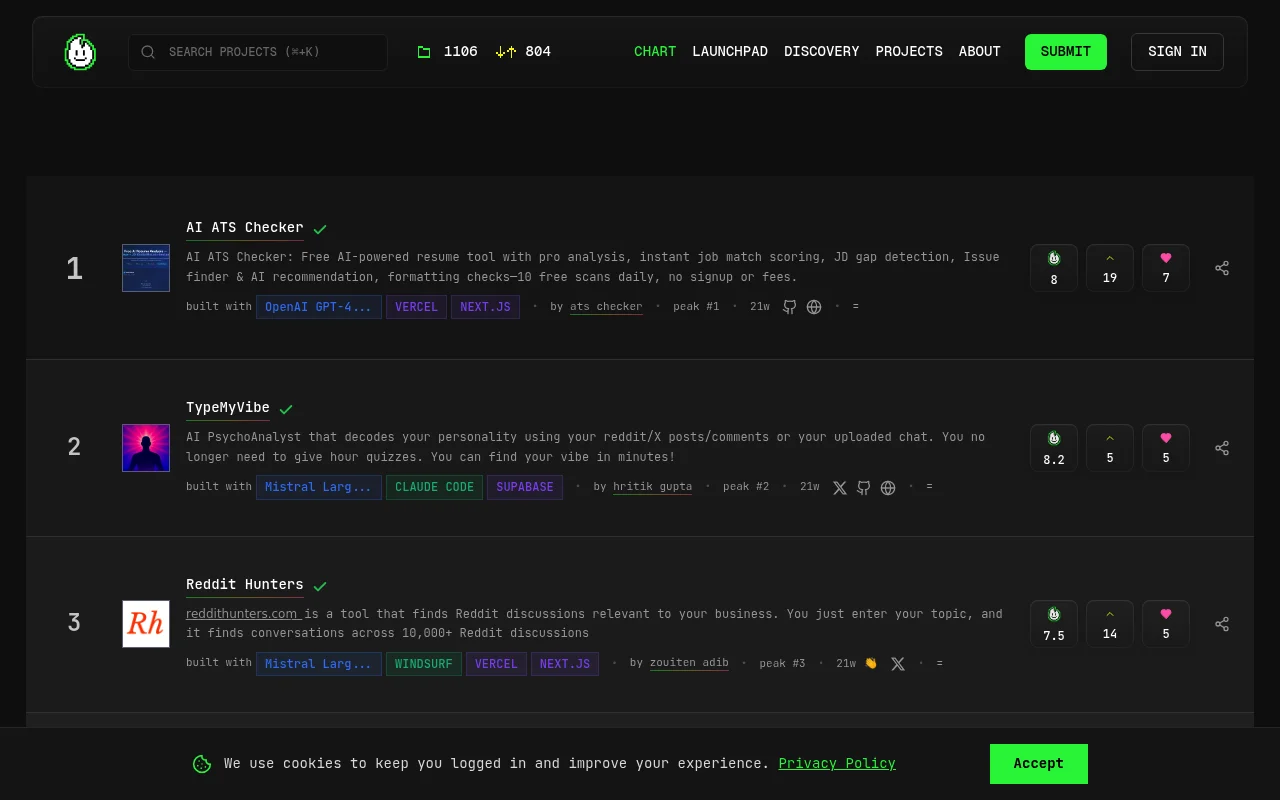Select the CHART menu item

(655, 51)
